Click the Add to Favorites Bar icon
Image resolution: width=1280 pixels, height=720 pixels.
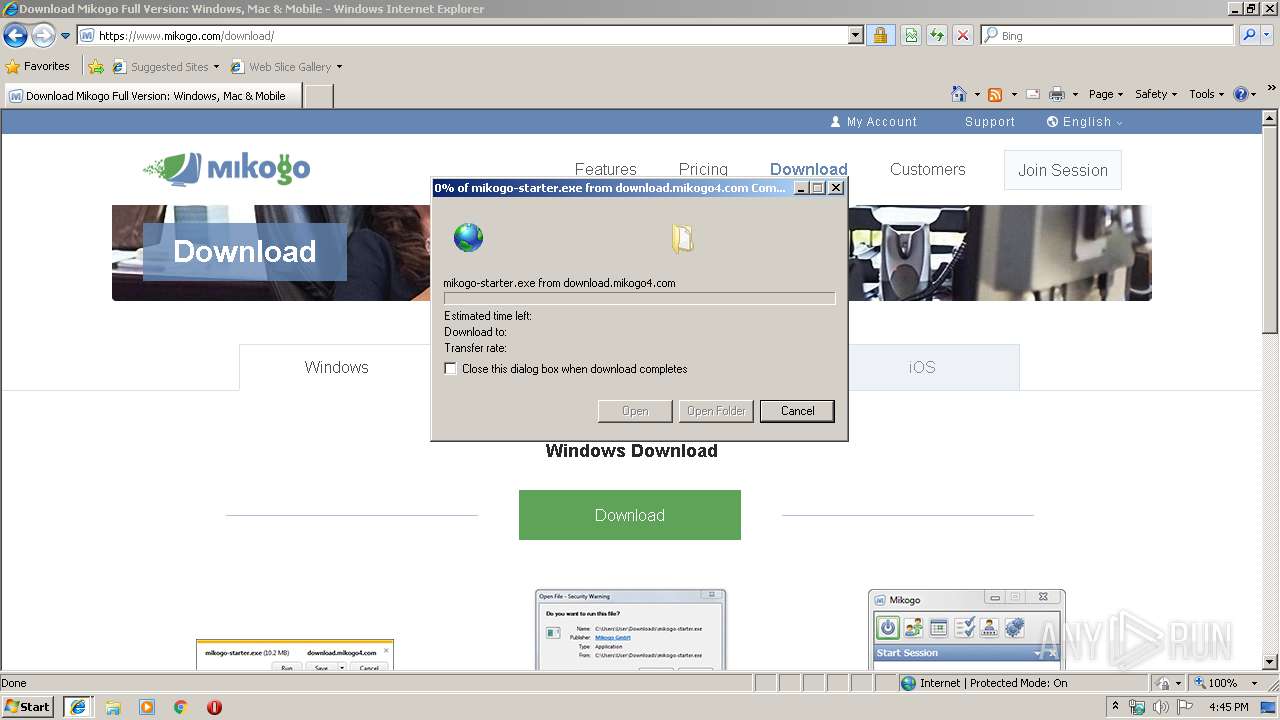click(95, 67)
